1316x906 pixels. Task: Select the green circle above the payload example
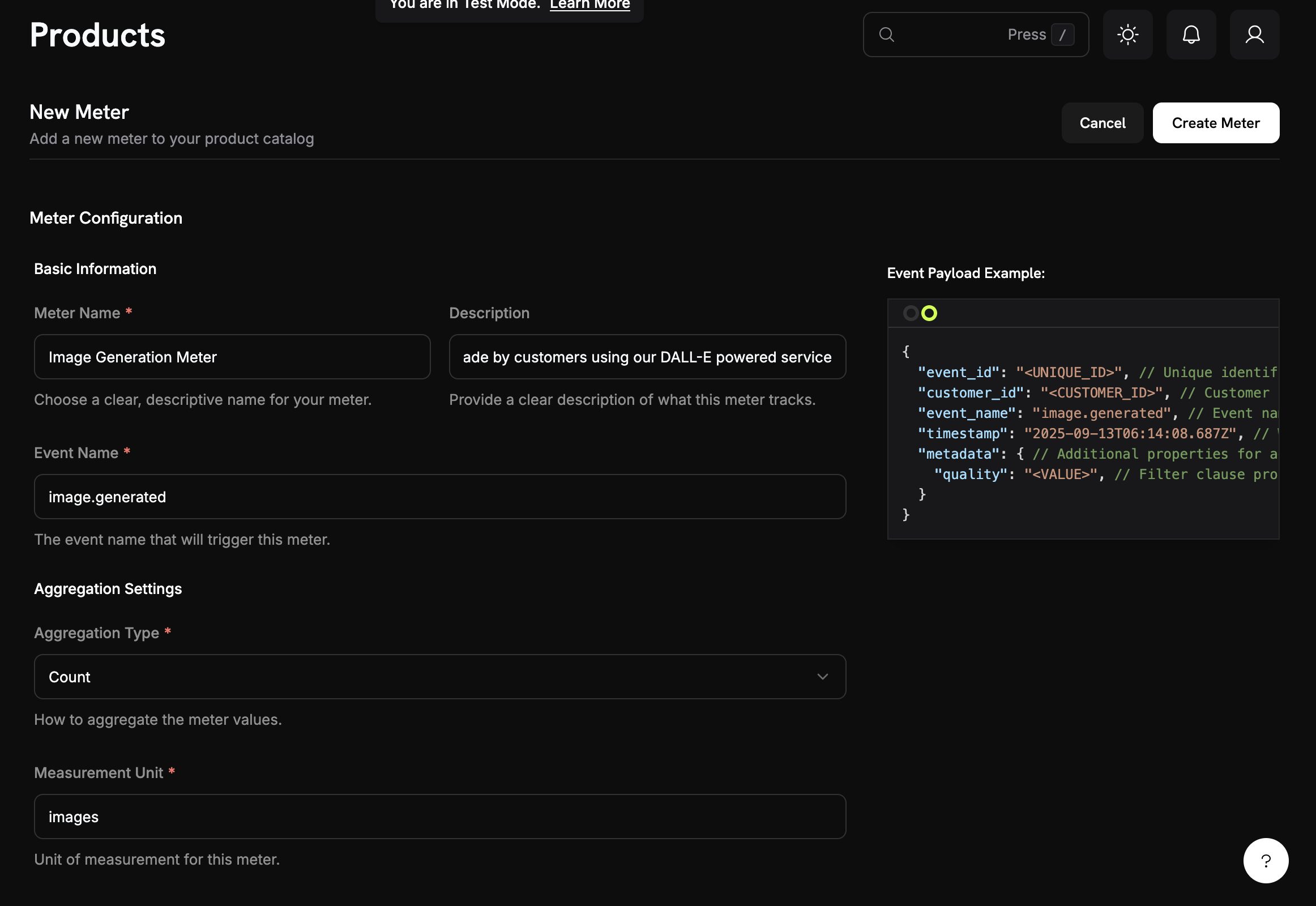pos(929,313)
